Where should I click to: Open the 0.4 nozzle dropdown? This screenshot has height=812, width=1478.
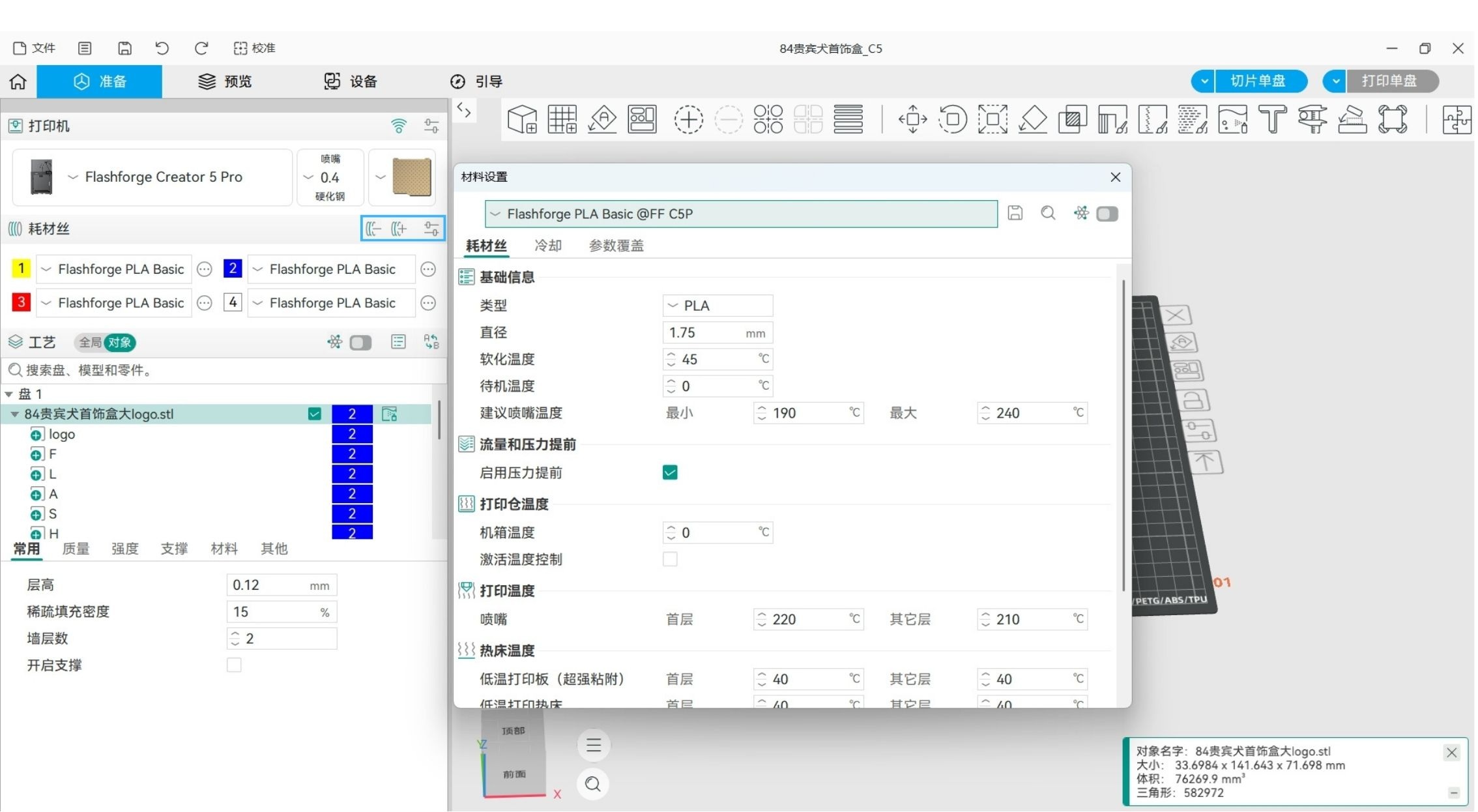pos(330,177)
